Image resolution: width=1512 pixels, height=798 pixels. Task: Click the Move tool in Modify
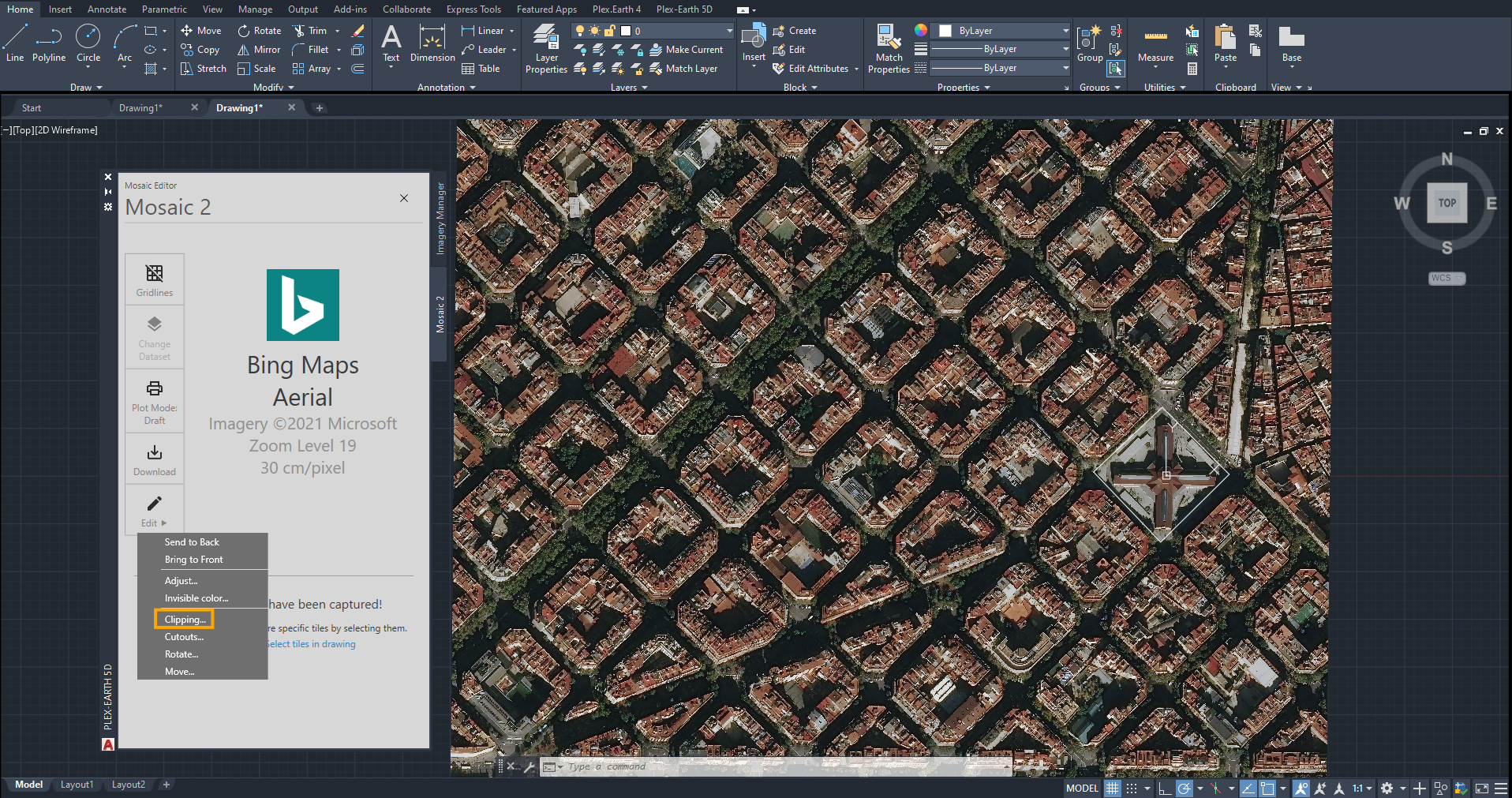pyautogui.click(x=201, y=31)
